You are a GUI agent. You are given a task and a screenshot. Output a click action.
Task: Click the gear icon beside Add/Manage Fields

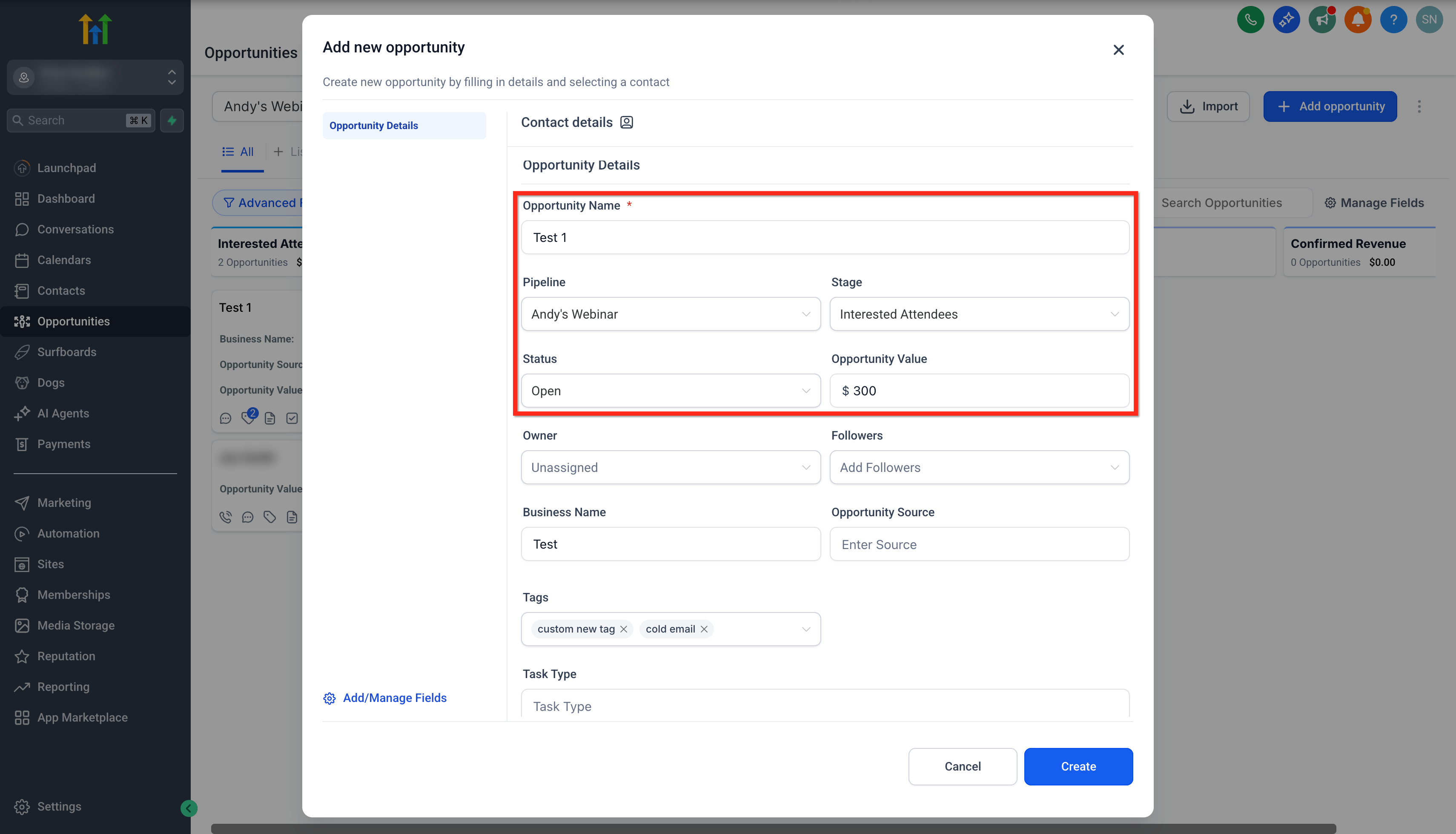click(x=329, y=698)
